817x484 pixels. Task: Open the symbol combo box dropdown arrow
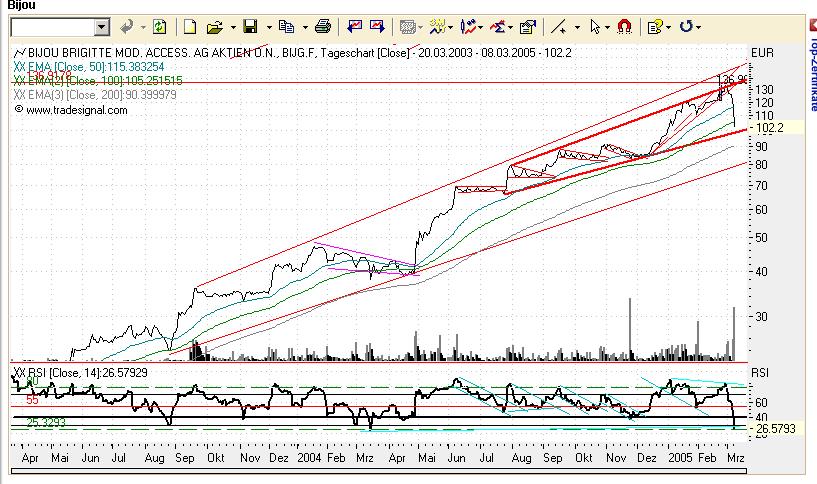point(102,27)
